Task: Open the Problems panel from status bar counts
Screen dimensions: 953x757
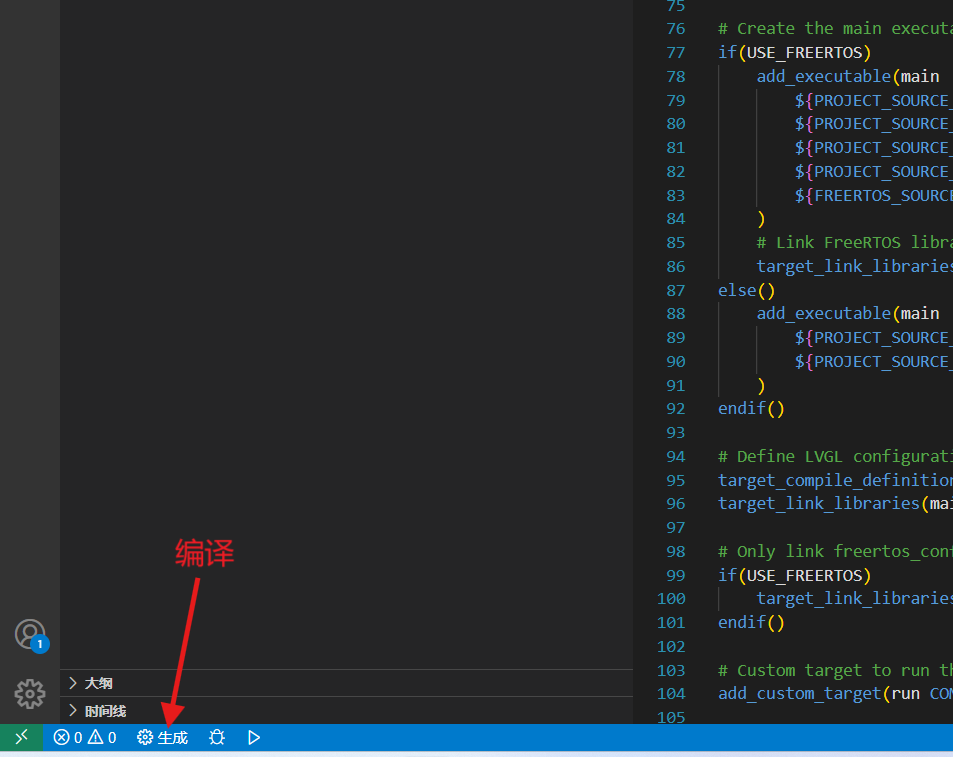Action: point(80,737)
